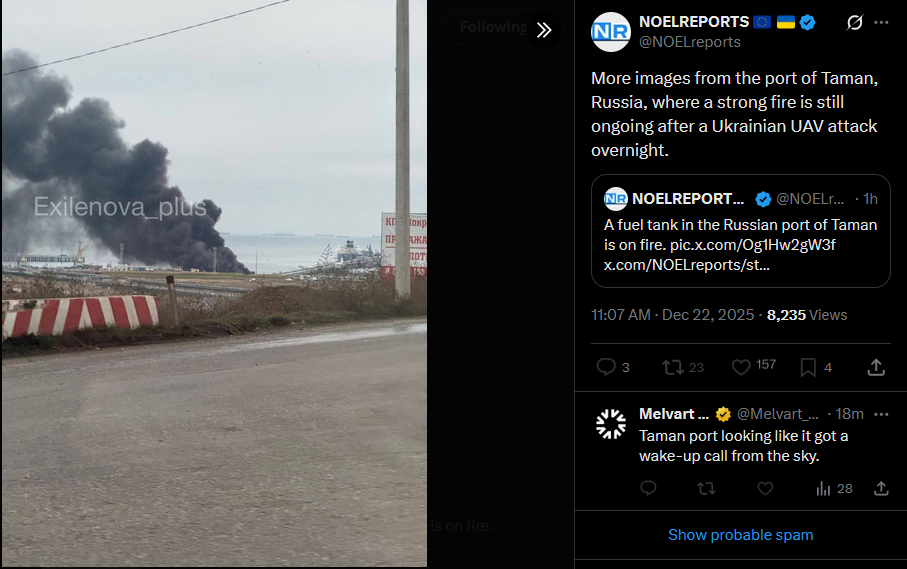
Task: Reply to Melvart's comment
Action: click(648, 489)
